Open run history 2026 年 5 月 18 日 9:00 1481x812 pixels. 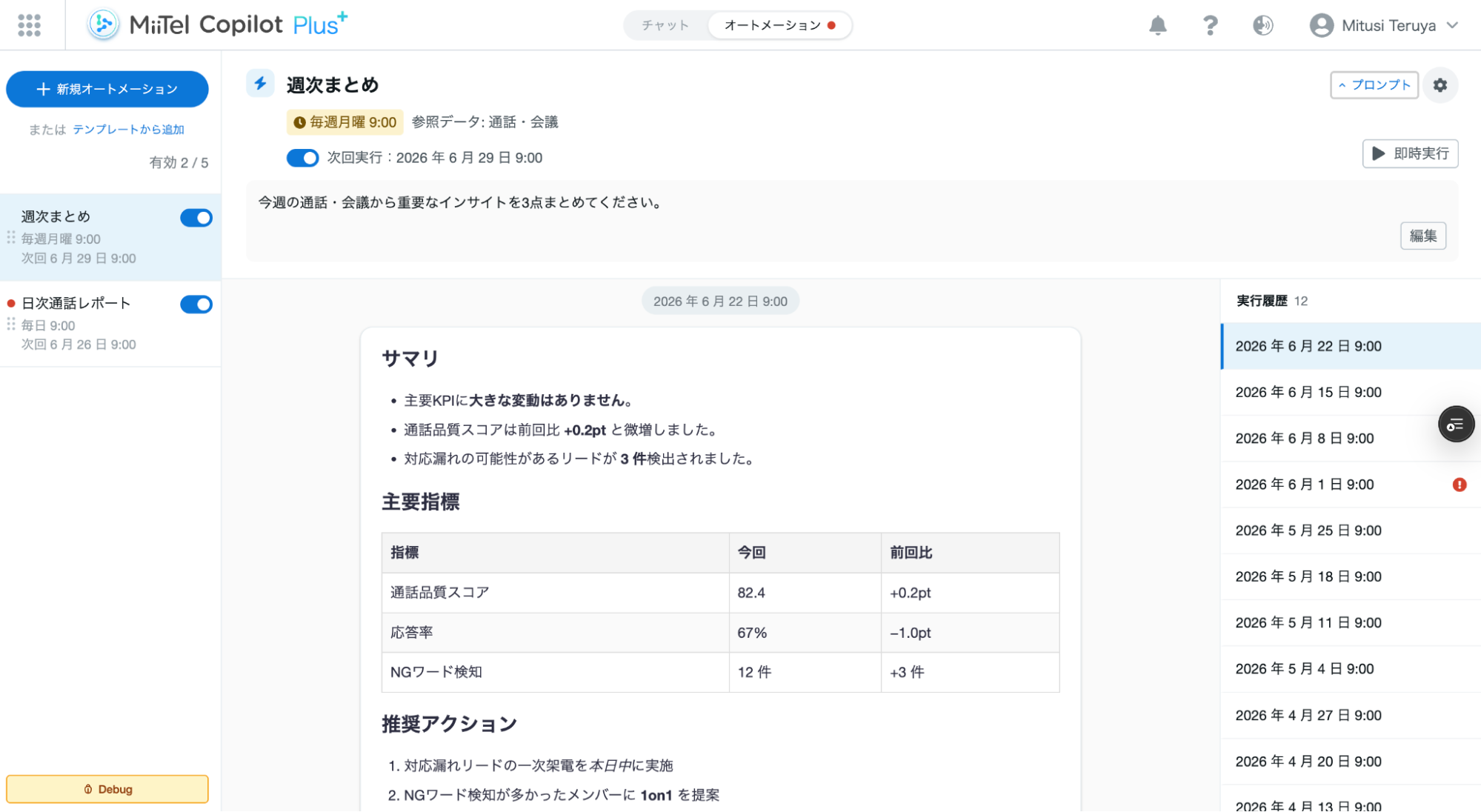pos(1351,576)
